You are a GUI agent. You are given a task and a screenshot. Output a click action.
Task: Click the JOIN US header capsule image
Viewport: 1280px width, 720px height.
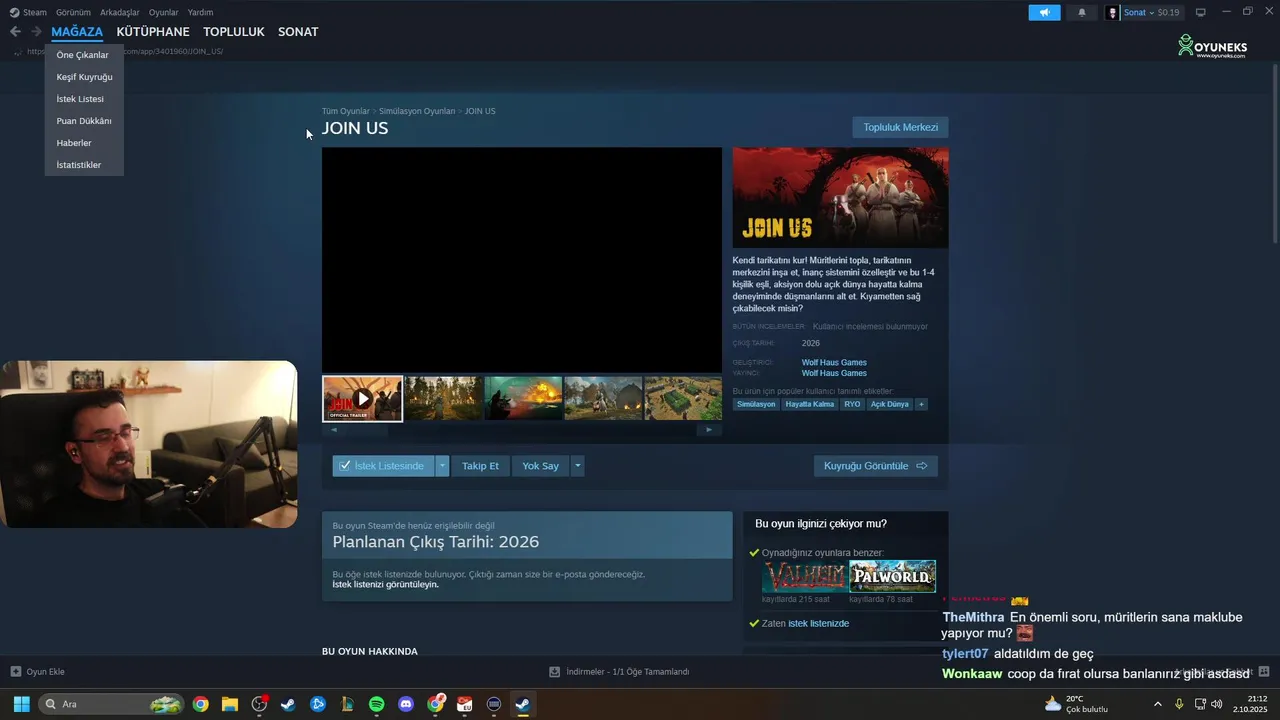click(840, 198)
